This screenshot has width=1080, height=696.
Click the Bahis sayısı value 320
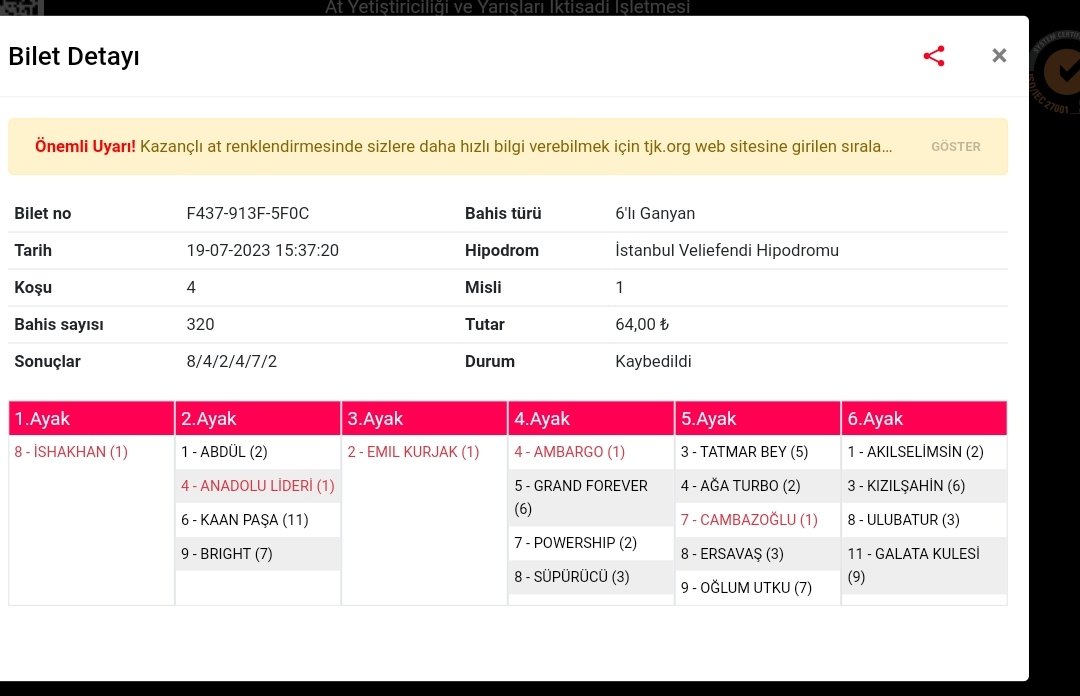coord(200,325)
